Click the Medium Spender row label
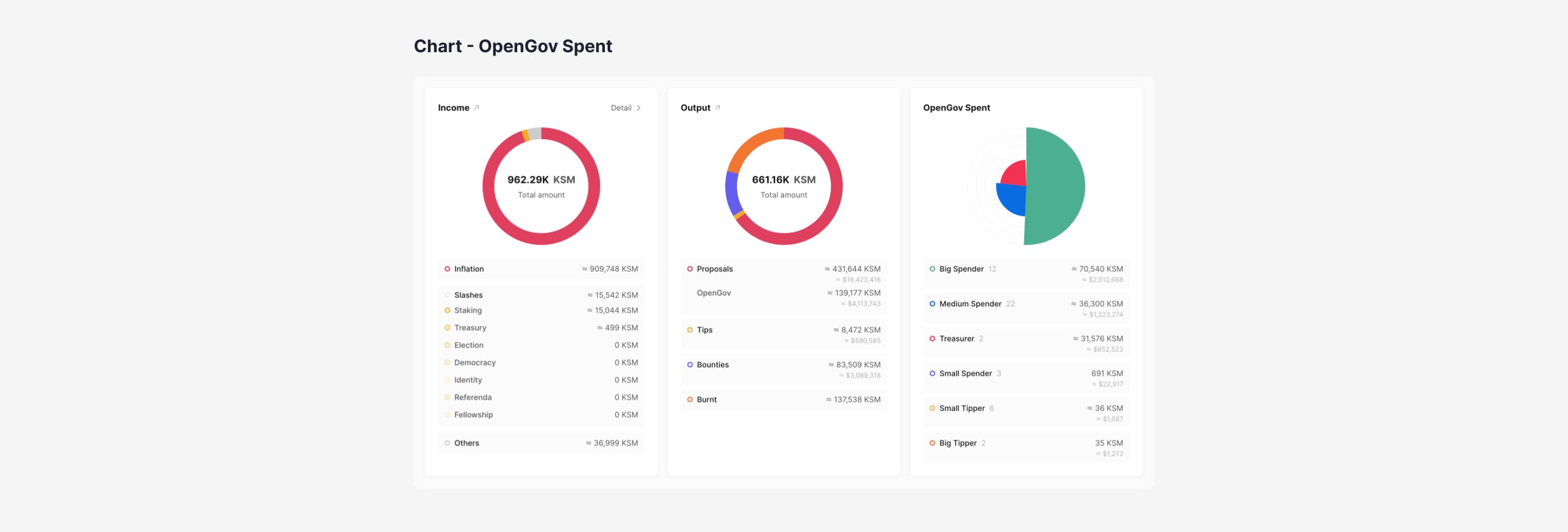1568x532 pixels. (970, 304)
